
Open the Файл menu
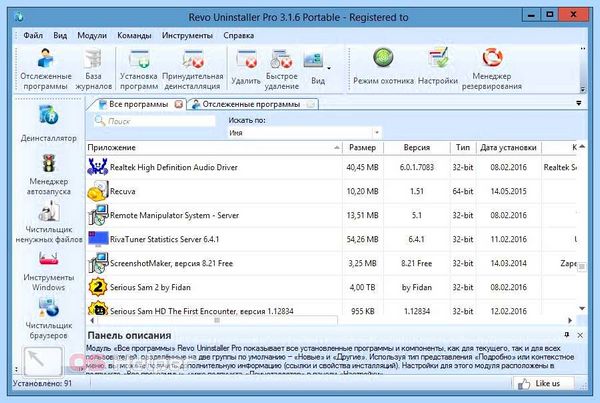(33, 36)
